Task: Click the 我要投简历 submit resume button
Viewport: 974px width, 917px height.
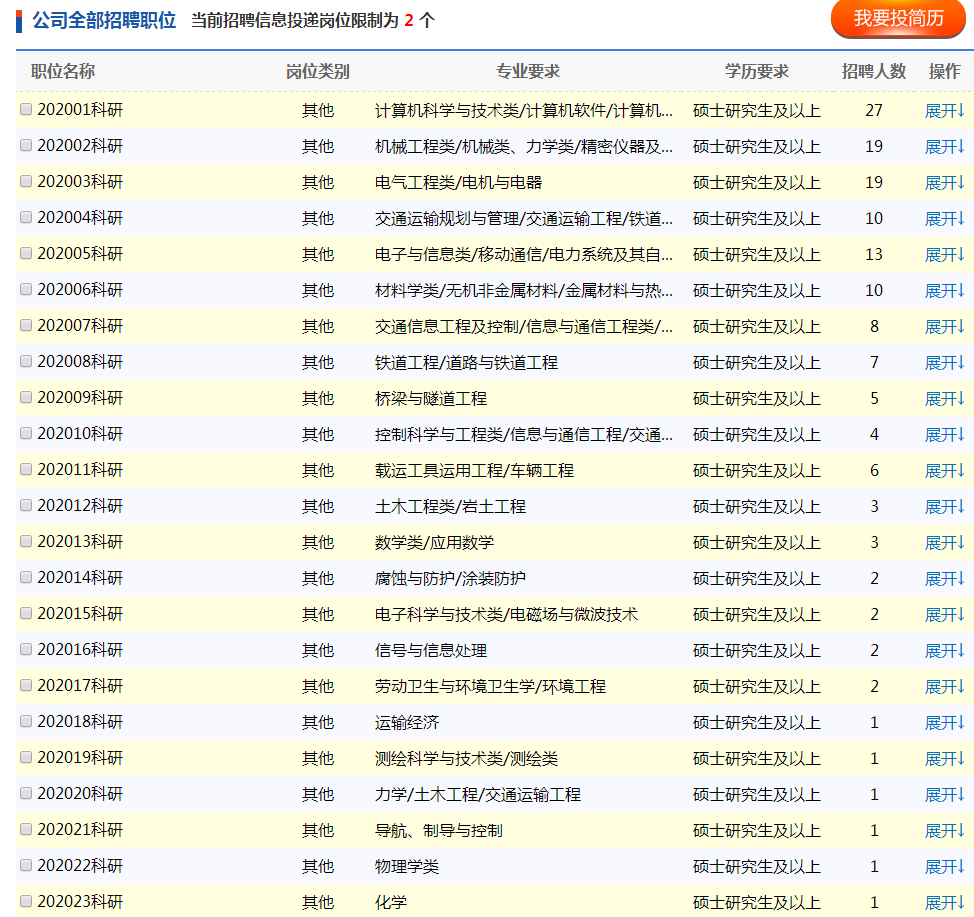Action: click(898, 19)
